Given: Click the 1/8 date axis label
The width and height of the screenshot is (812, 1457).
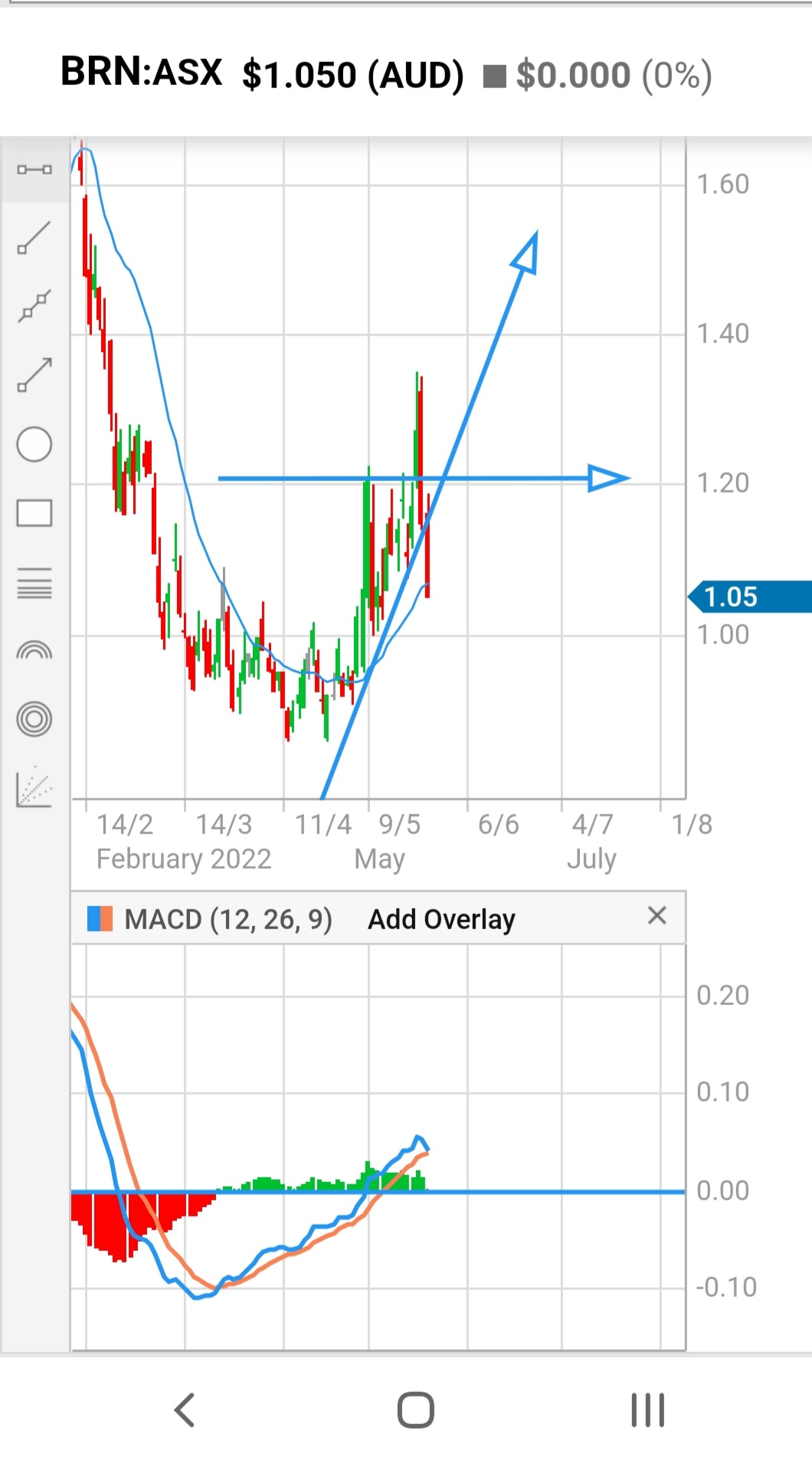Looking at the screenshot, I should (692, 825).
